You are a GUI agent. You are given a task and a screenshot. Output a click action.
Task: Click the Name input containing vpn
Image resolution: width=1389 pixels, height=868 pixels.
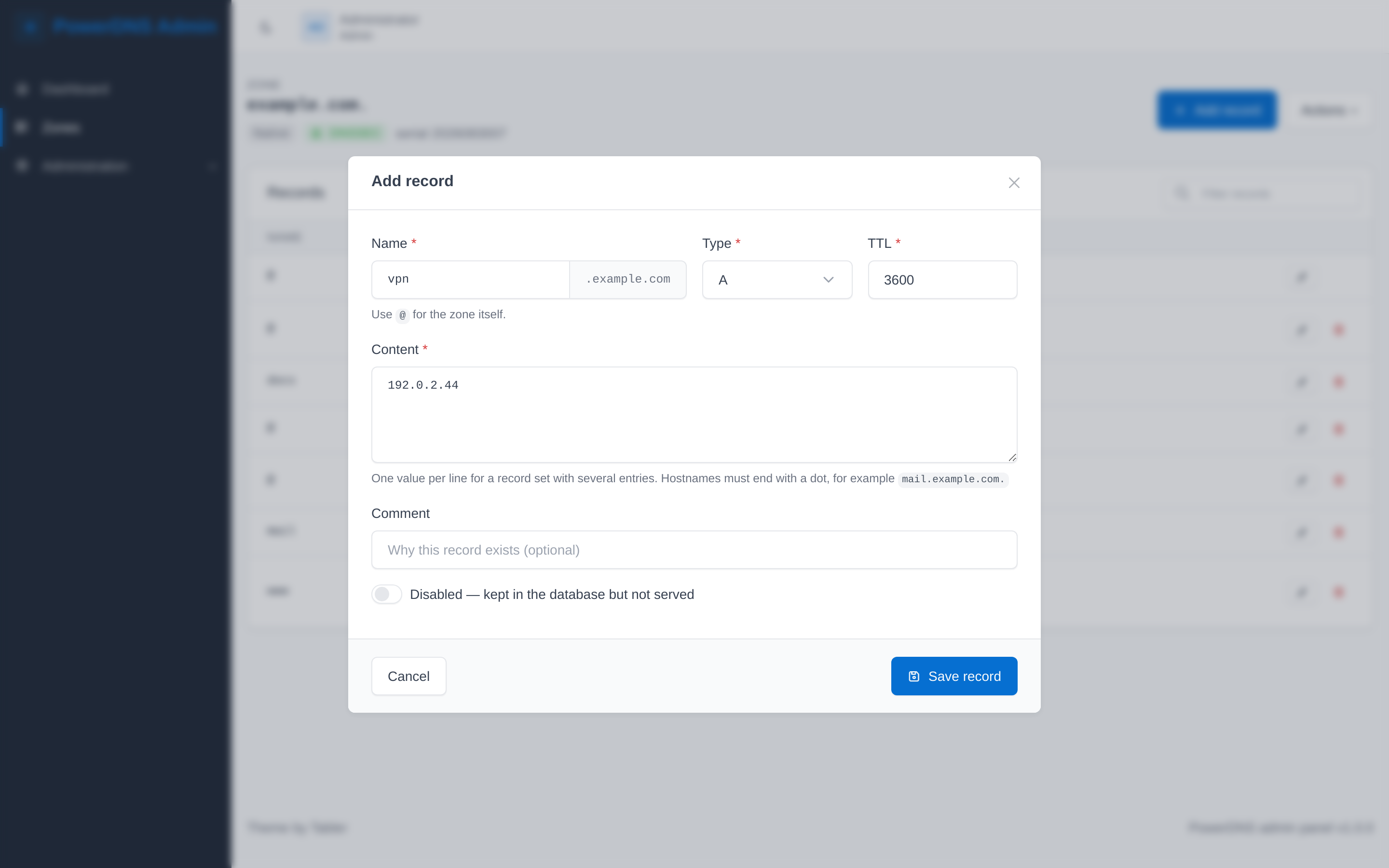tap(470, 280)
